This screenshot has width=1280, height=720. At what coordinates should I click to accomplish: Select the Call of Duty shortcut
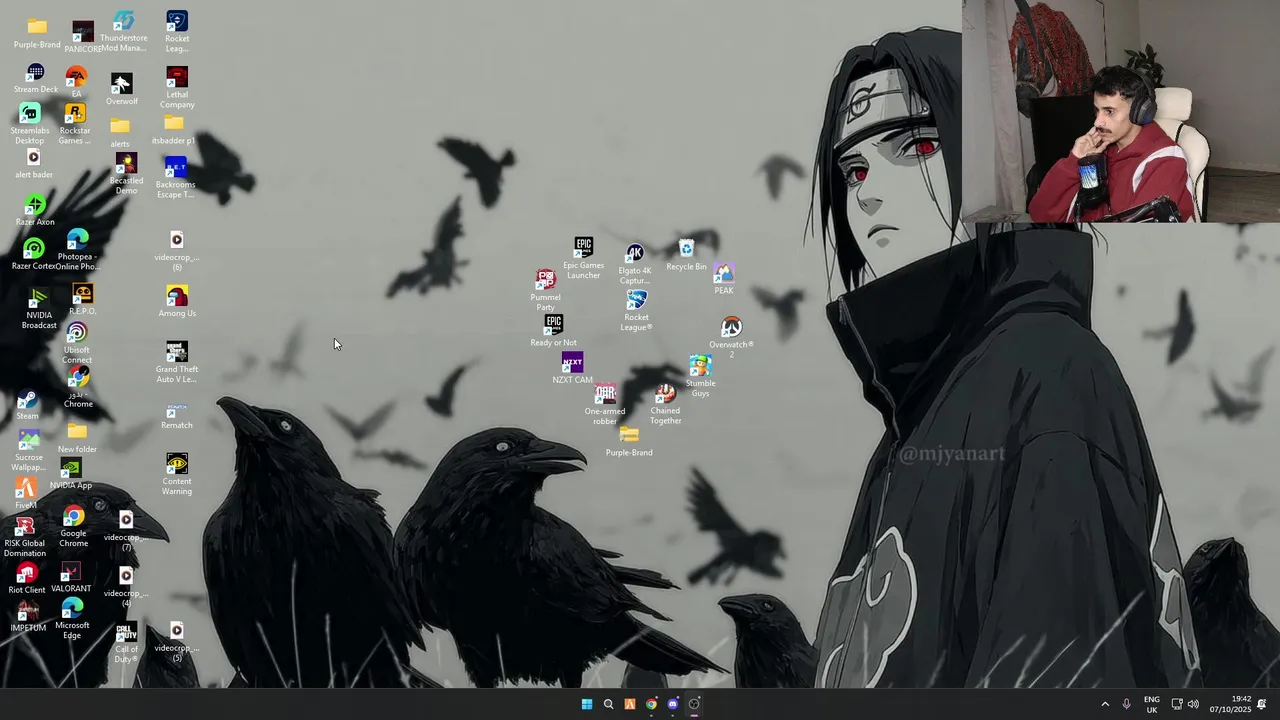[126, 643]
